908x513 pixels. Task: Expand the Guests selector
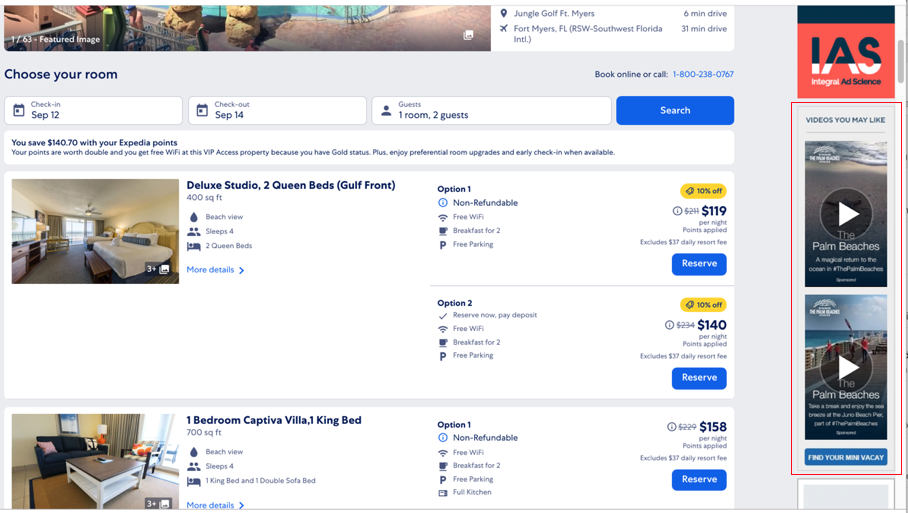[491, 110]
